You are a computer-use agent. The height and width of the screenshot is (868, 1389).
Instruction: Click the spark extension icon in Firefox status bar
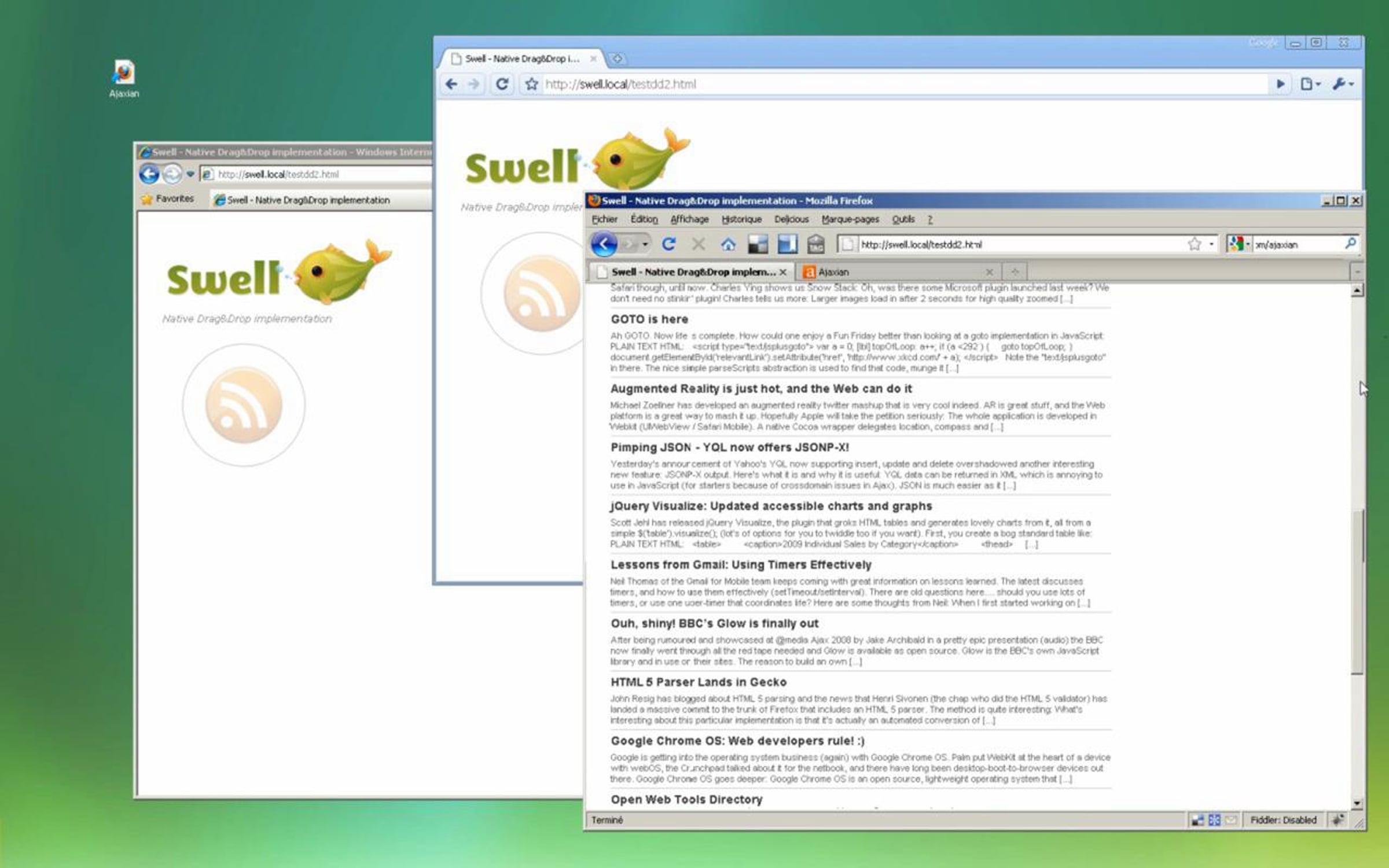point(1338,820)
